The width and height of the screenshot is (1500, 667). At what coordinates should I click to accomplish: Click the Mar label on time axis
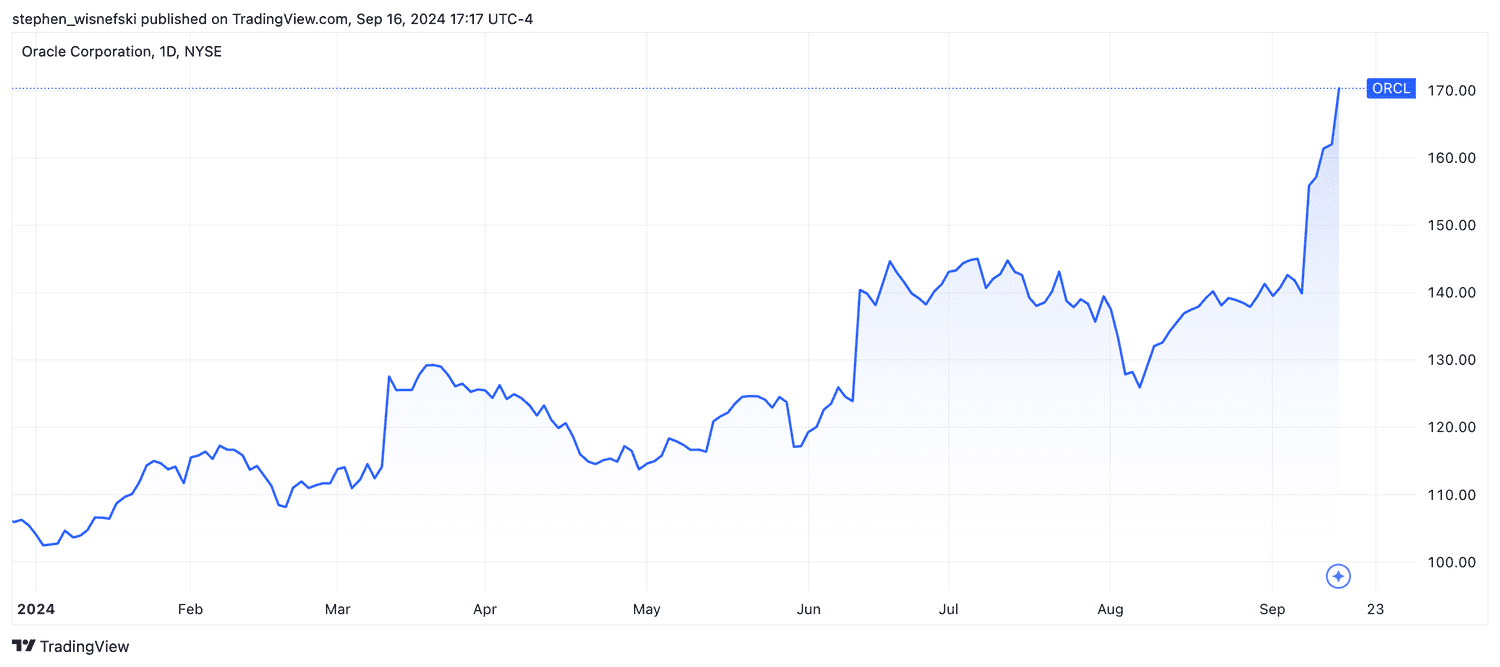tap(338, 609)
